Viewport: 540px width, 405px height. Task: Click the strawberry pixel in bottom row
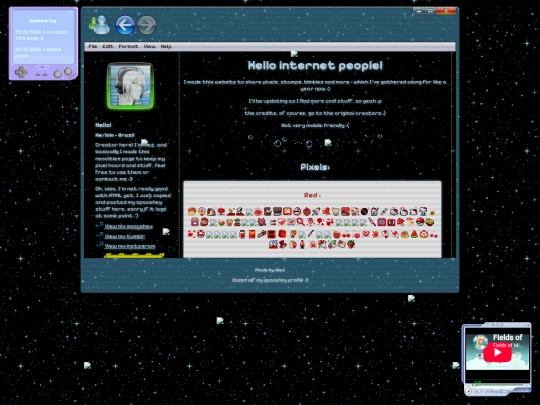(x=351, y=245)
